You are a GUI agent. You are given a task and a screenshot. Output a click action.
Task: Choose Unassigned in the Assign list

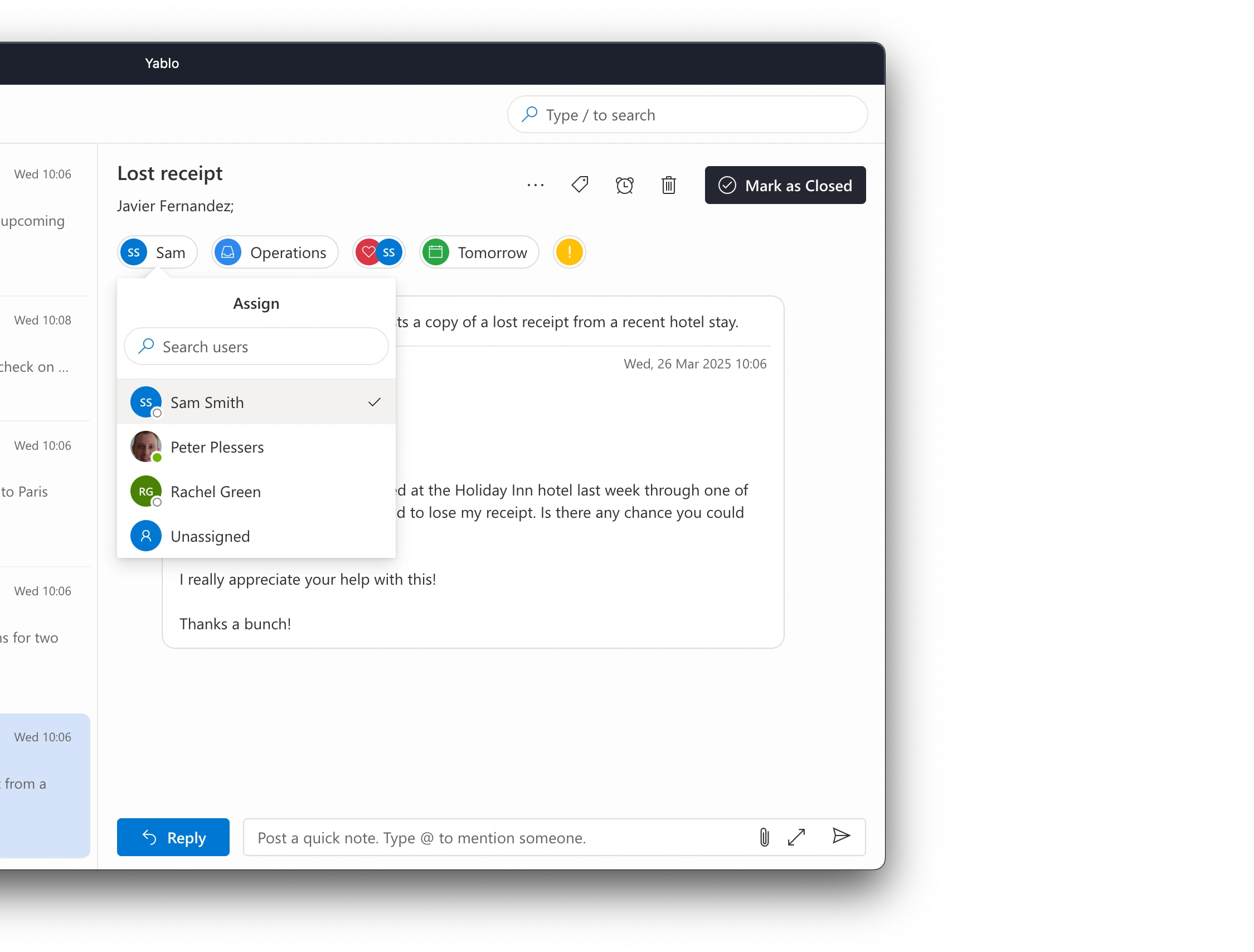pyautogui.click(x=256, y=536)
